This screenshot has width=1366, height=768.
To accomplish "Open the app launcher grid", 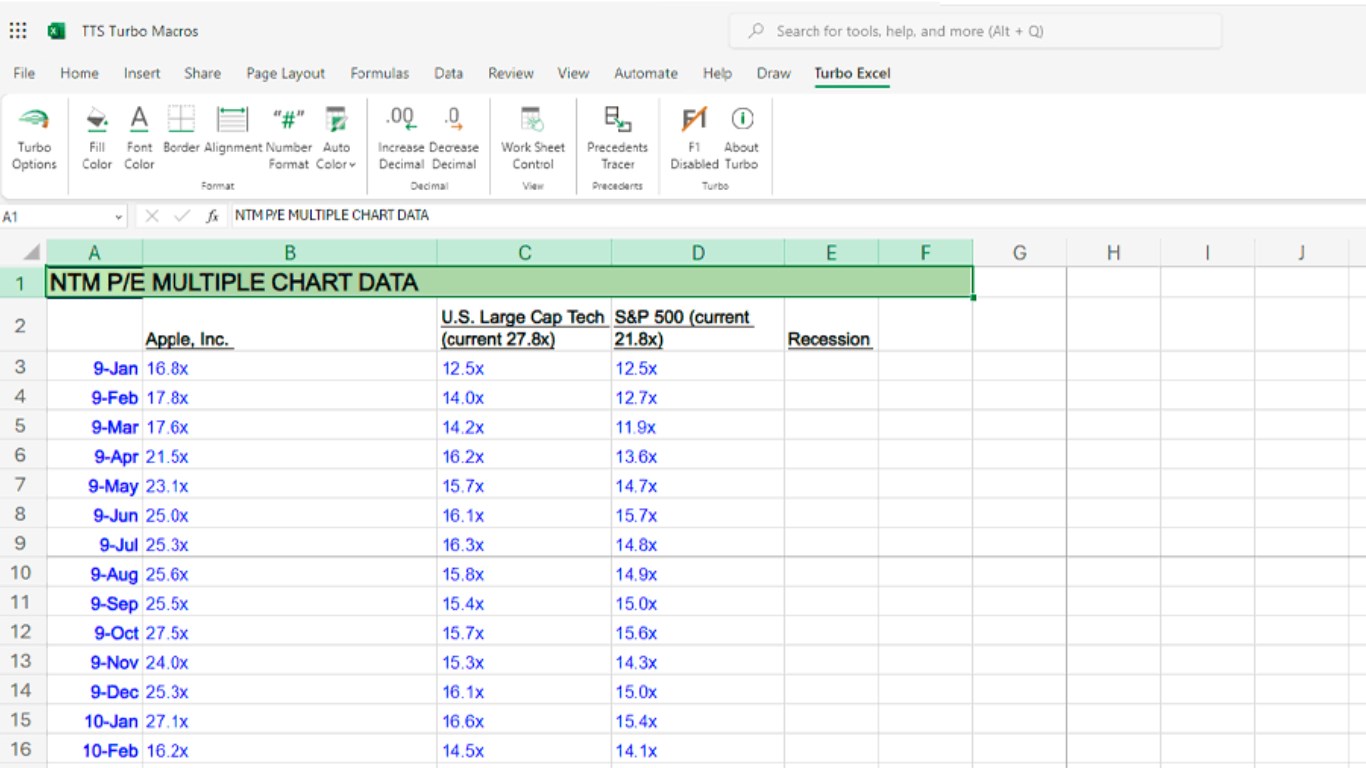I will (18, 31).
